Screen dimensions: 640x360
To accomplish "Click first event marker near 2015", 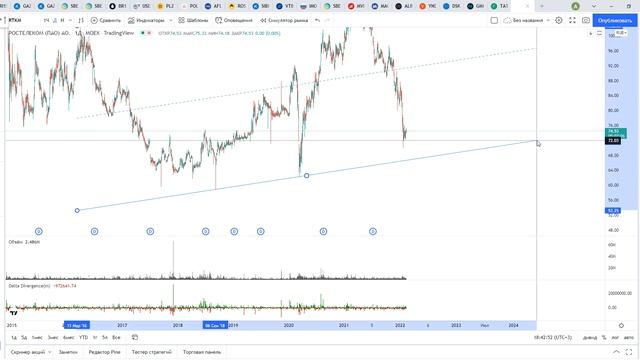I will pos(39,231).
